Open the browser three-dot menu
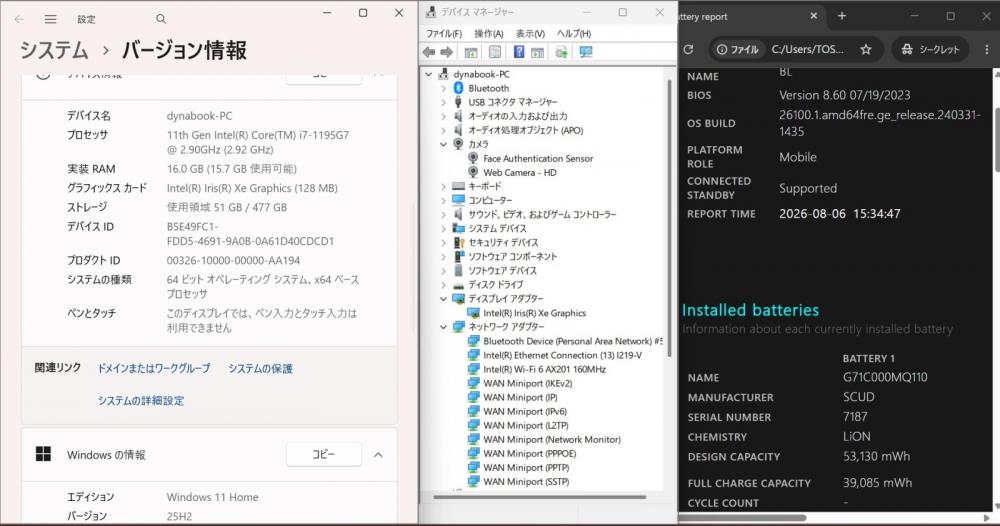The height and width of the screenshot is (526, 1000). coord(987,49)
